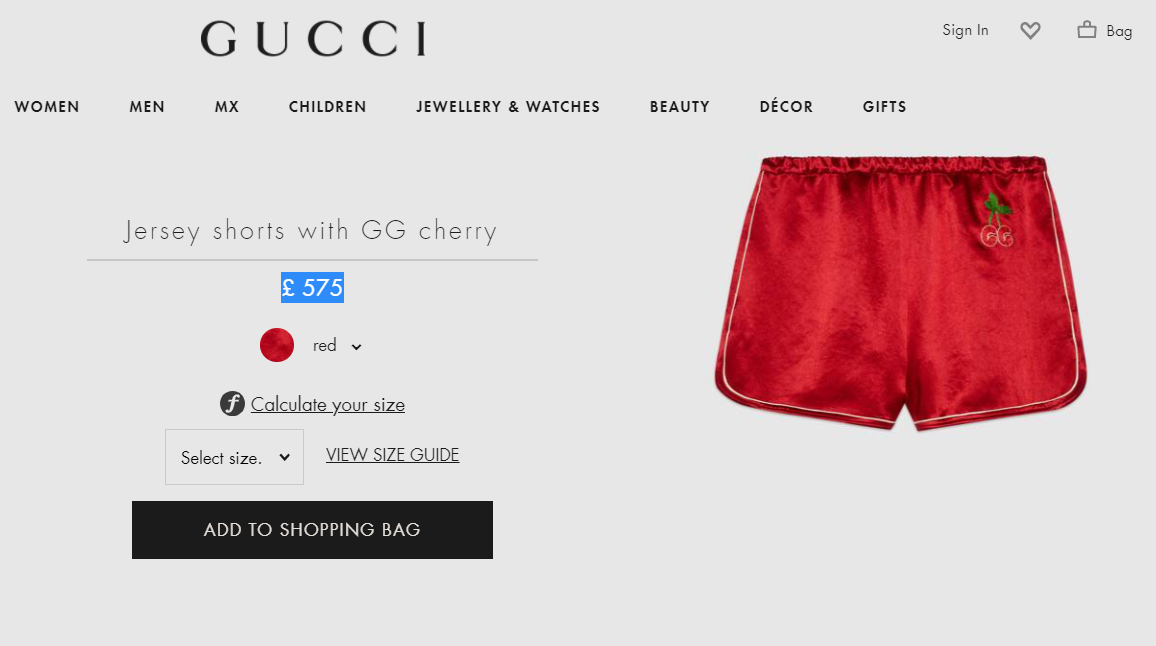The image size is (1156, 646).
Task: Click the red shorts product image
Action: click(901, 293)
